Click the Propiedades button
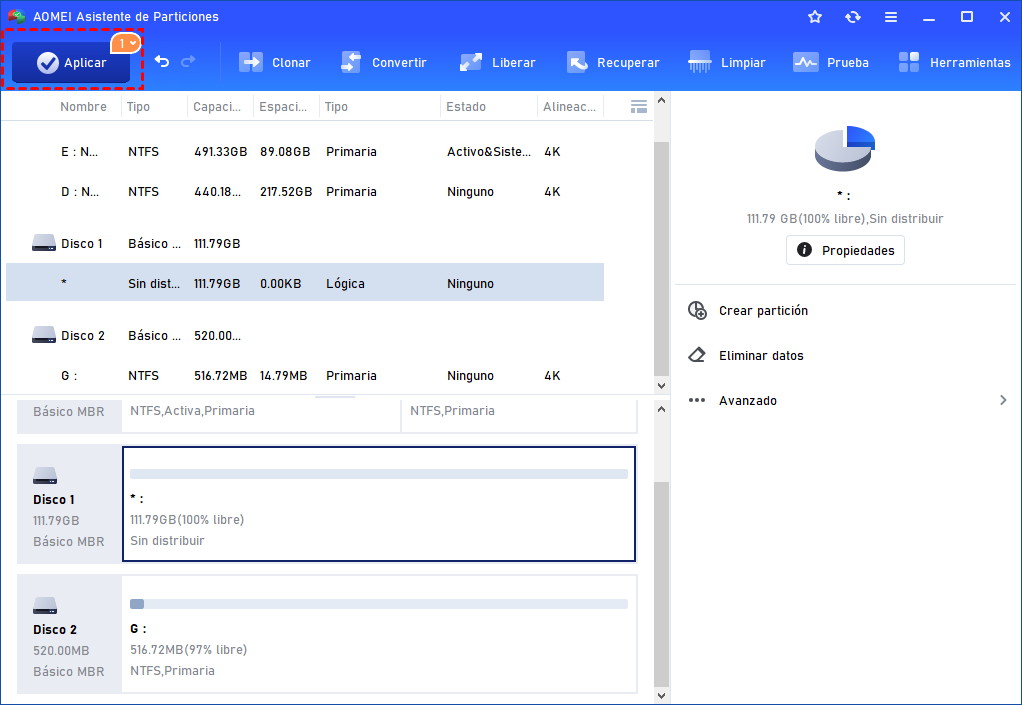Screen dimensions: 1022x705 click(x=845, y=250)
